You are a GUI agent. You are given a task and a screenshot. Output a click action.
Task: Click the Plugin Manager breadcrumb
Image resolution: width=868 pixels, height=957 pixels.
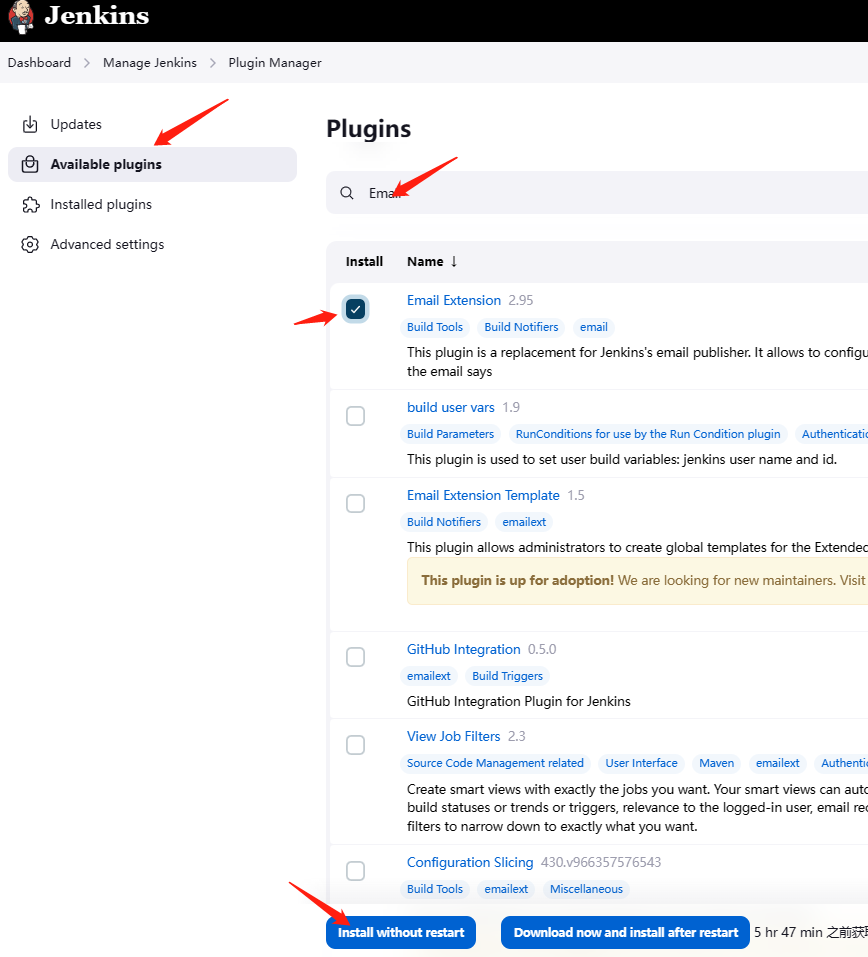coord(275,62)
